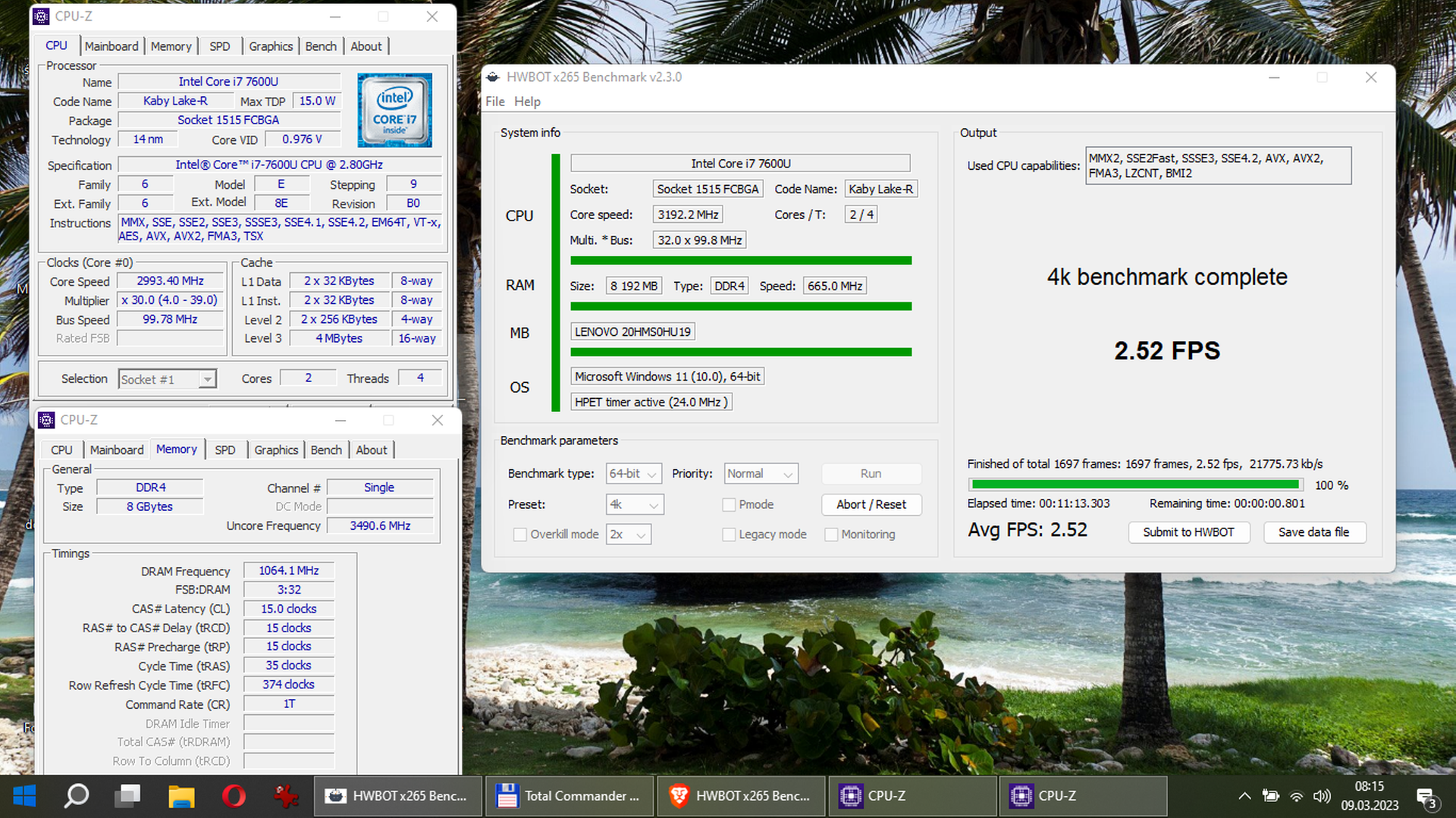Open Benchmark type 64-bit dropdown
Screen dimensions: 1456x818
coord(634,474)
